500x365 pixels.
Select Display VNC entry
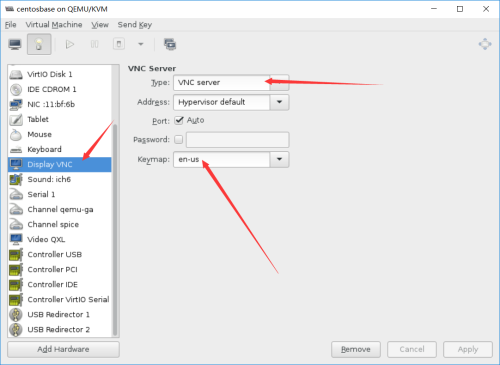(60, 164)
